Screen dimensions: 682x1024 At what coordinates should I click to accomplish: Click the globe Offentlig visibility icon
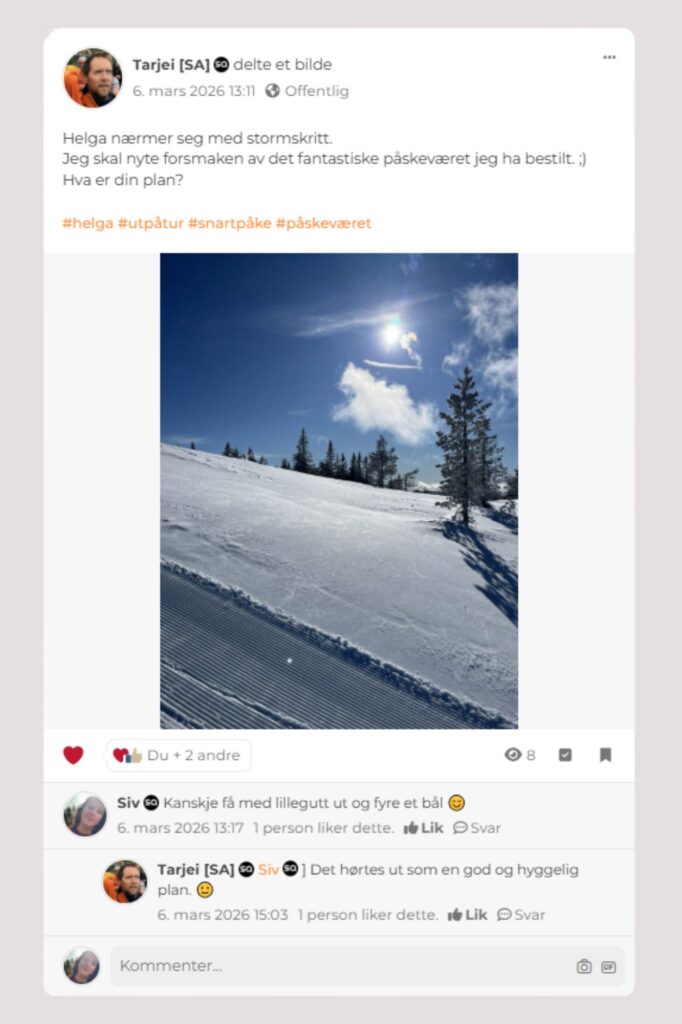click(x=272, y=91)
